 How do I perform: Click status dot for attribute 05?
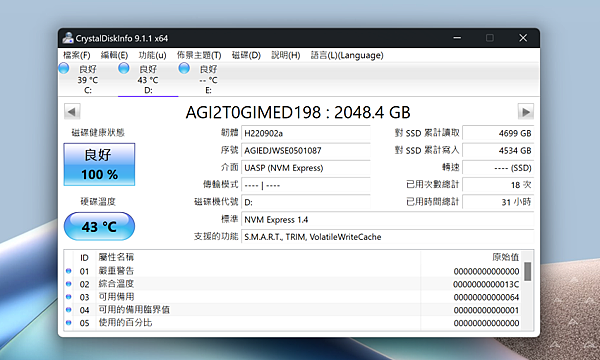68,323
